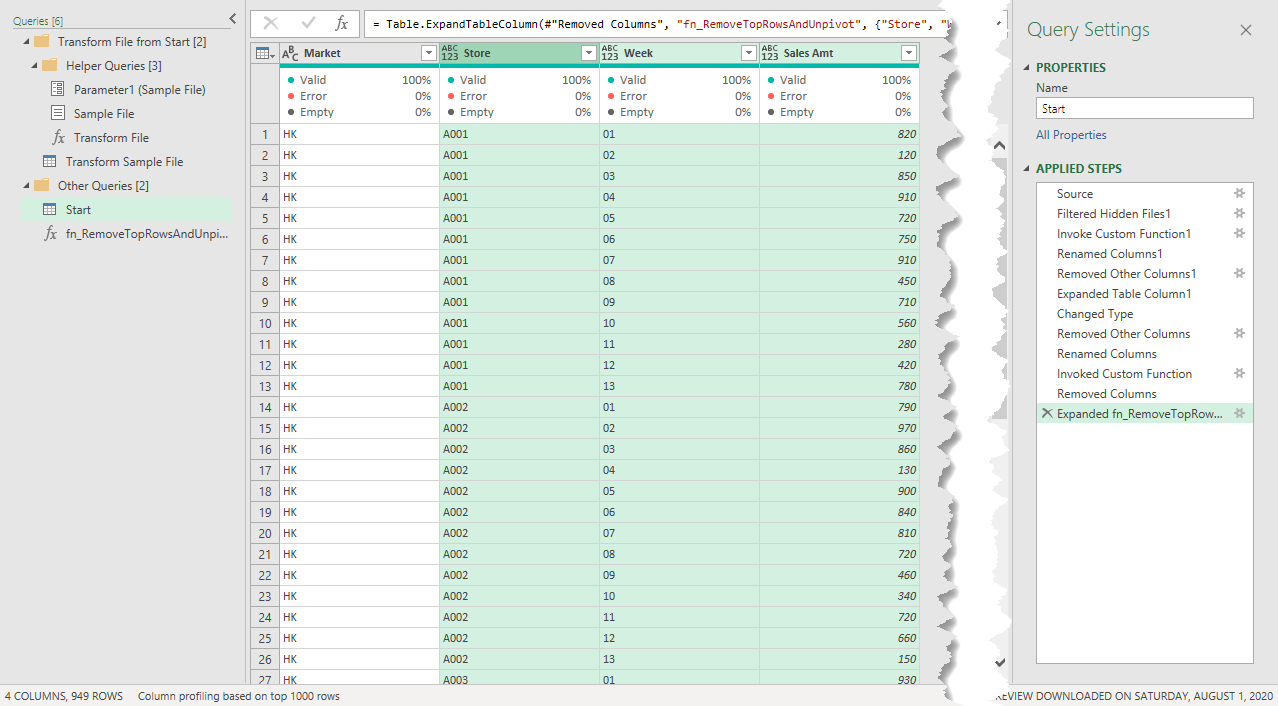Click the query Name input field
1278x706 pixels.
(x=1144, y=109)
